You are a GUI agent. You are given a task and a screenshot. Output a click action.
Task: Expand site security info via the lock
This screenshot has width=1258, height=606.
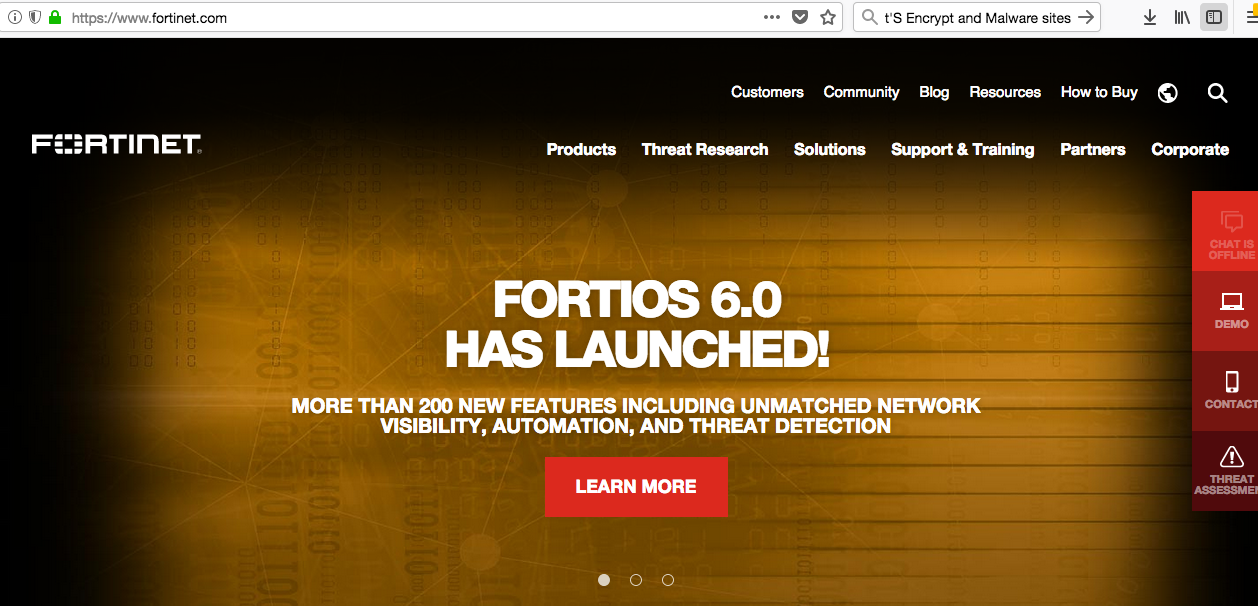tap(54, 17)
